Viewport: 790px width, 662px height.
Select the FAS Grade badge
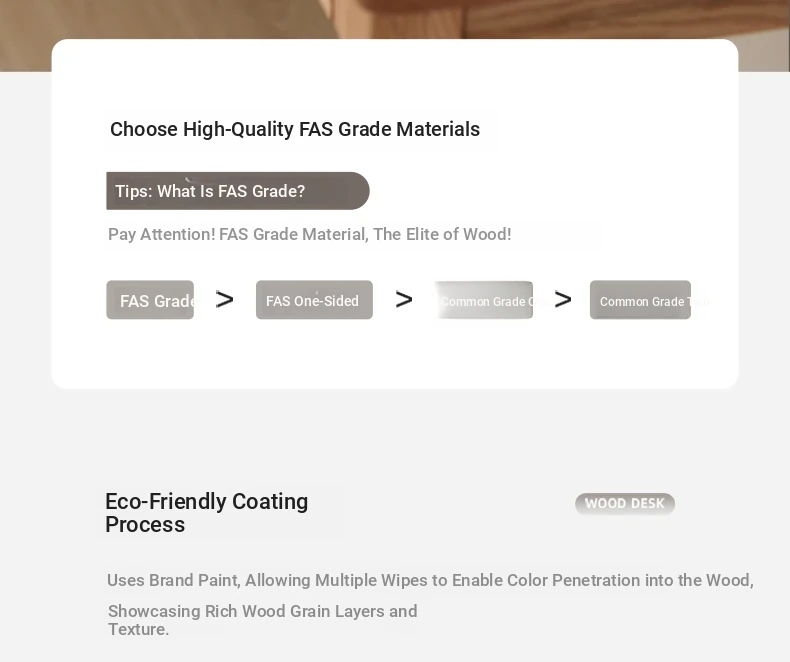150,300
